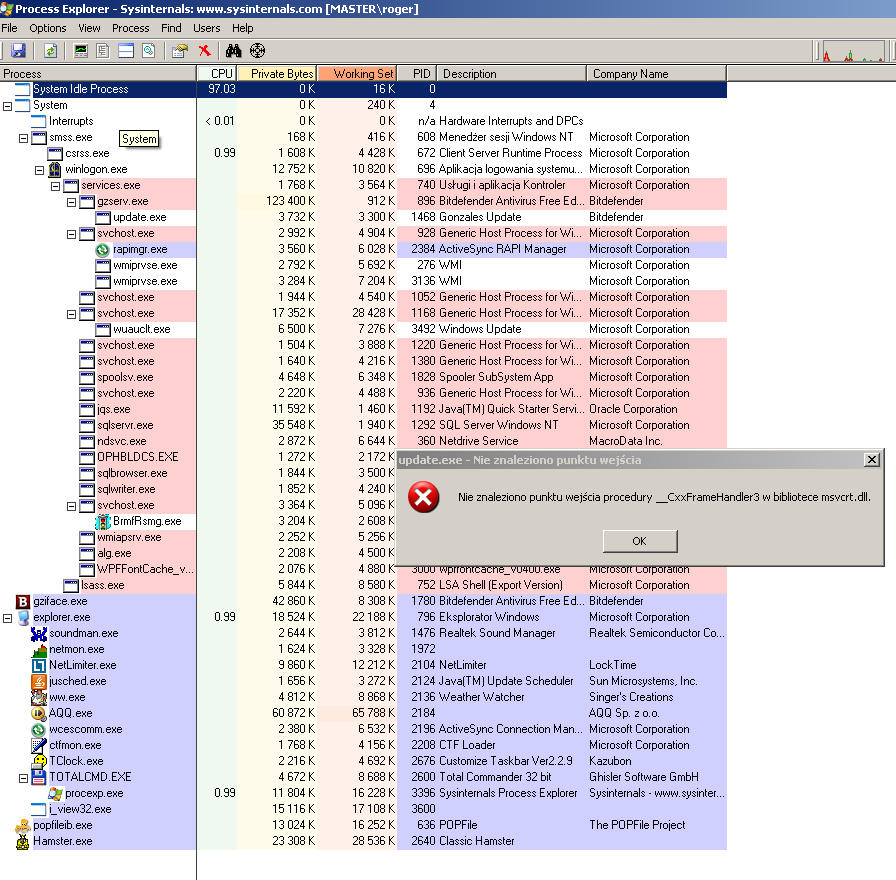This screenshot has height=880, width=896.
Task: Click the gziface.exe Bitdefender icon
Action: pos(22,601)
